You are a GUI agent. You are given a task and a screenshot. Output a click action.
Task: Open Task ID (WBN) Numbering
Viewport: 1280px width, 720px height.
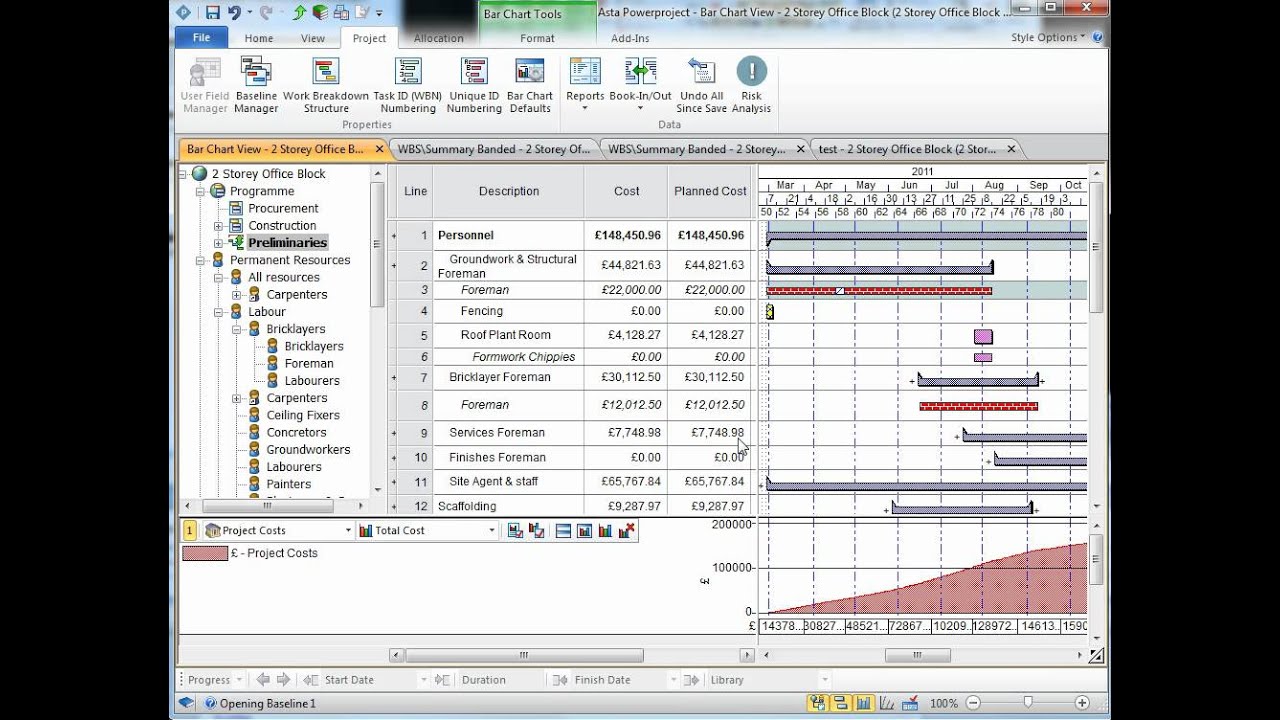coord(408,86)
